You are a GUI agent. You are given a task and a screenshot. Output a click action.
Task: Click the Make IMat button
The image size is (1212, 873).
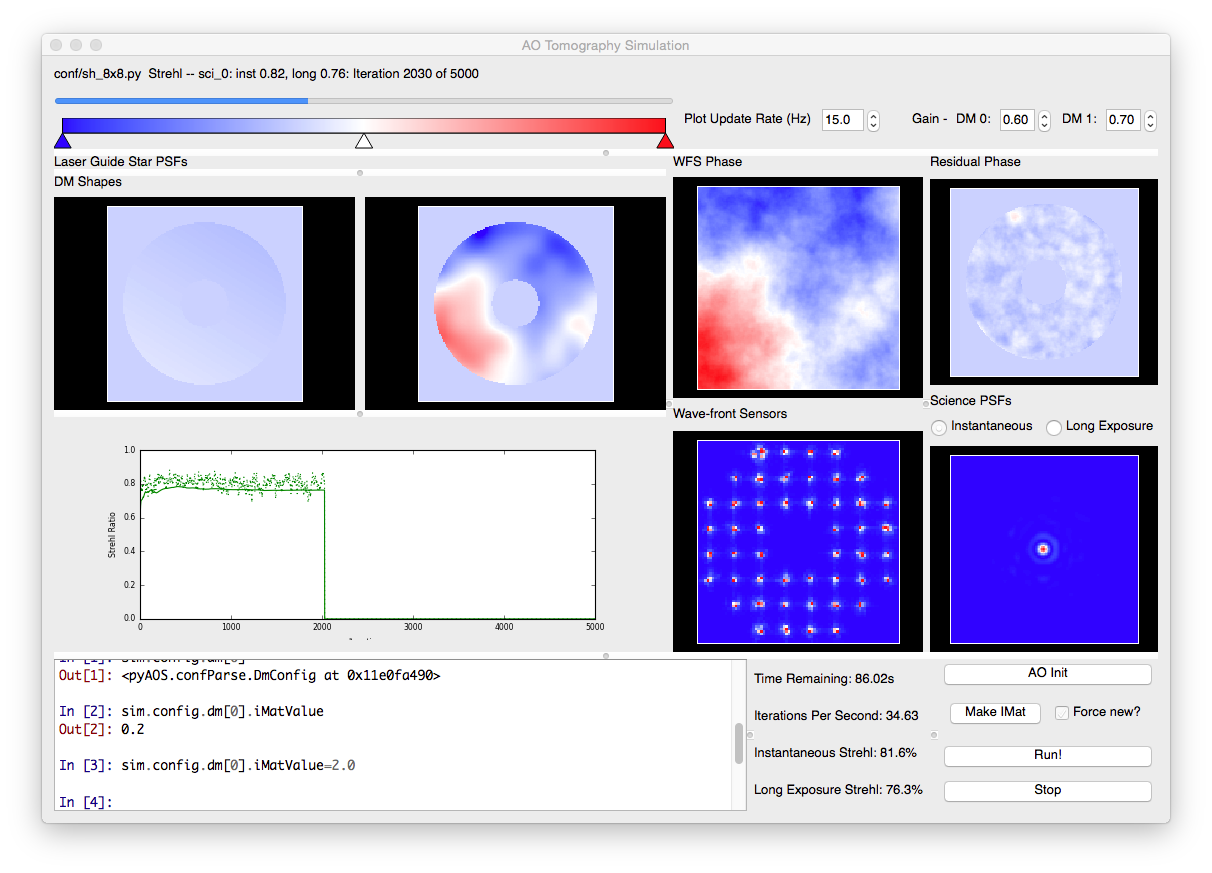tap(994, 713)
